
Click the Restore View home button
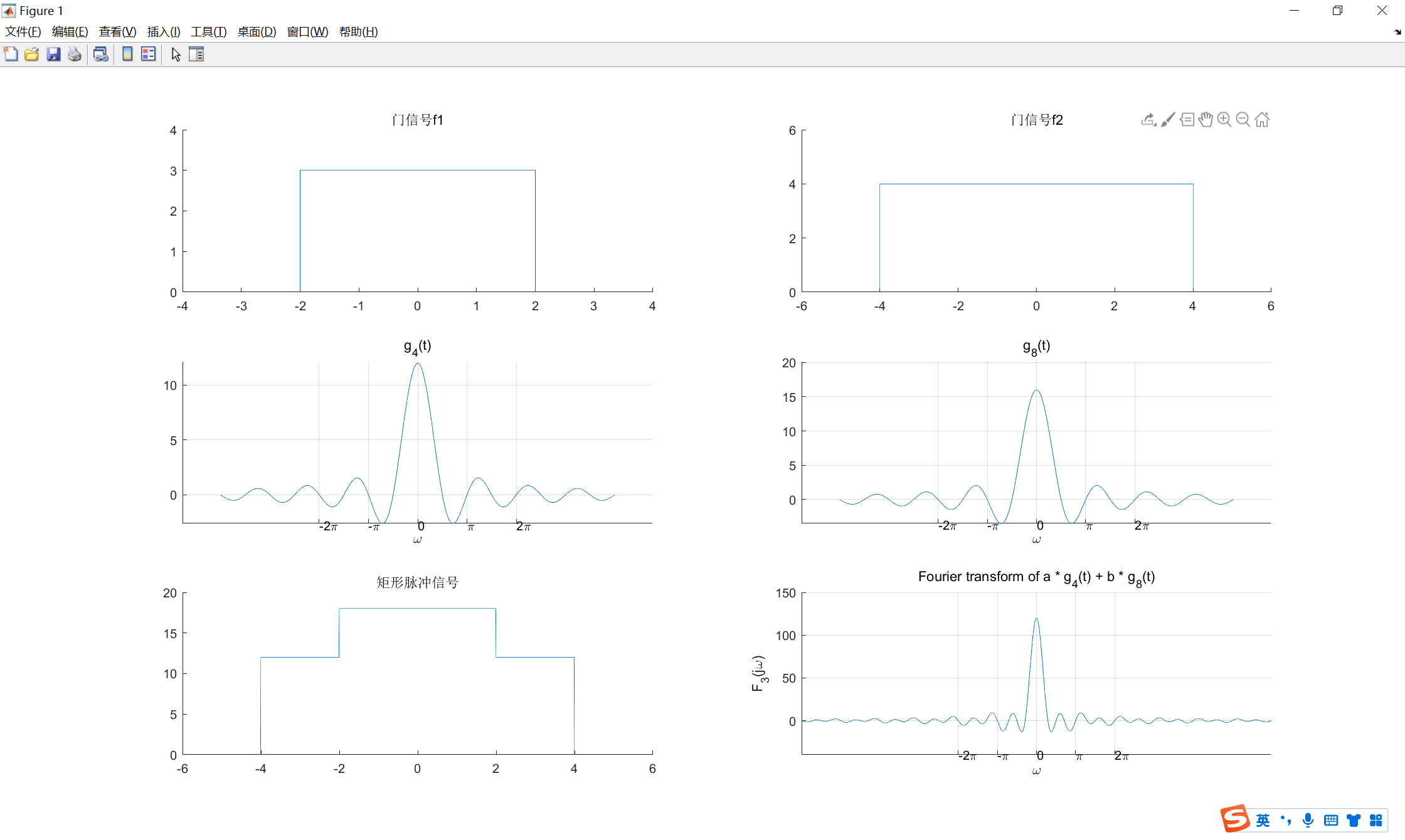1262,119
